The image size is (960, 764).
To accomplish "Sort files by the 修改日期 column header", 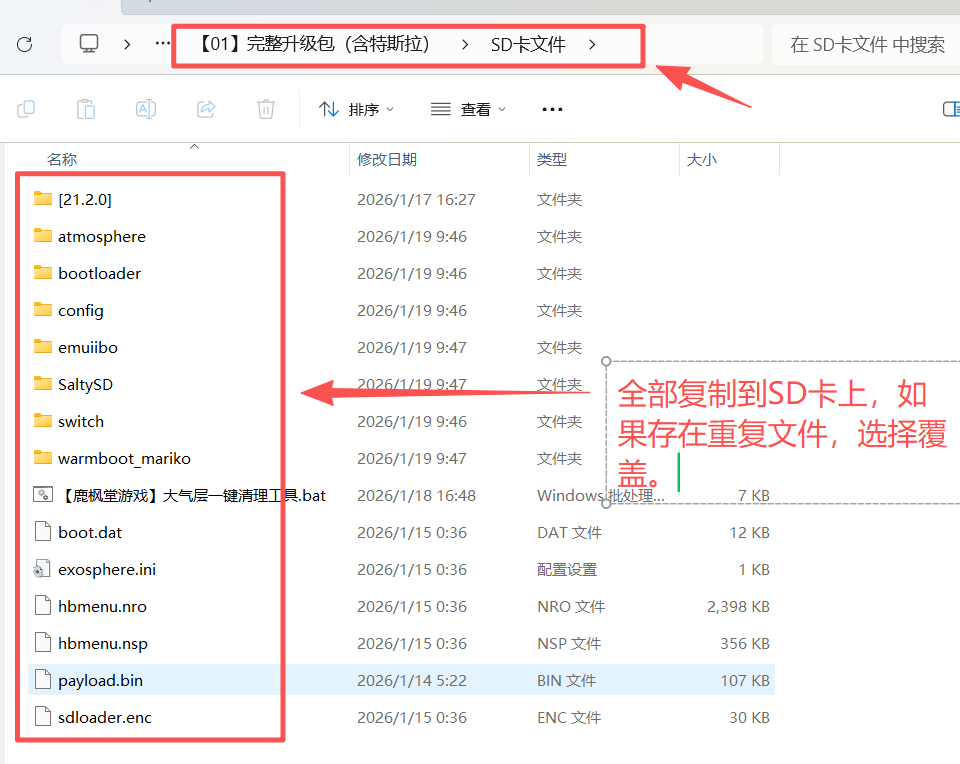I will (x=388, y=159).
